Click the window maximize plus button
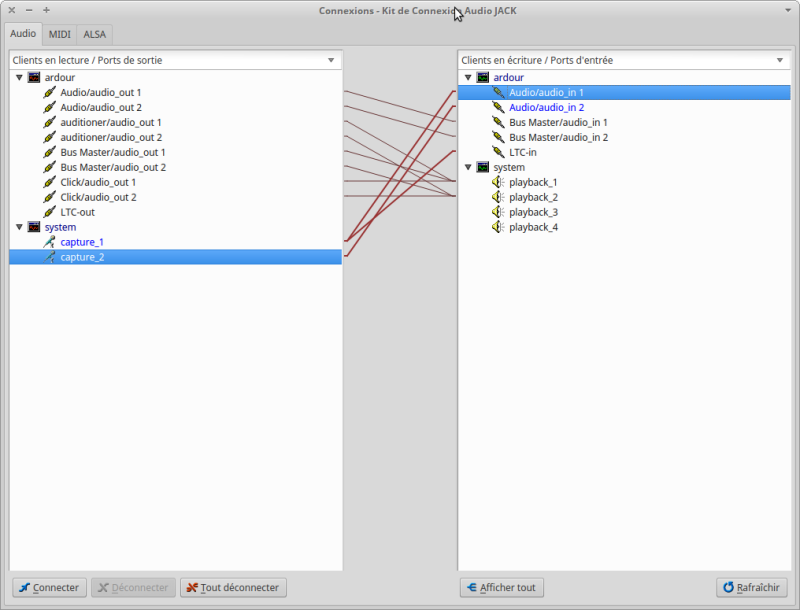Screen dimensions: 800x610 [x=46, y=10]
